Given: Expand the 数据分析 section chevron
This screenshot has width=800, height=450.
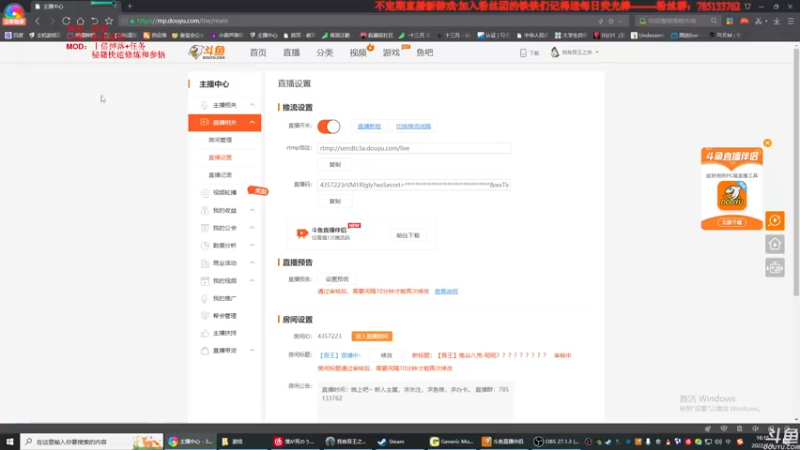Looking at the screenshot, I should (252, 245).
